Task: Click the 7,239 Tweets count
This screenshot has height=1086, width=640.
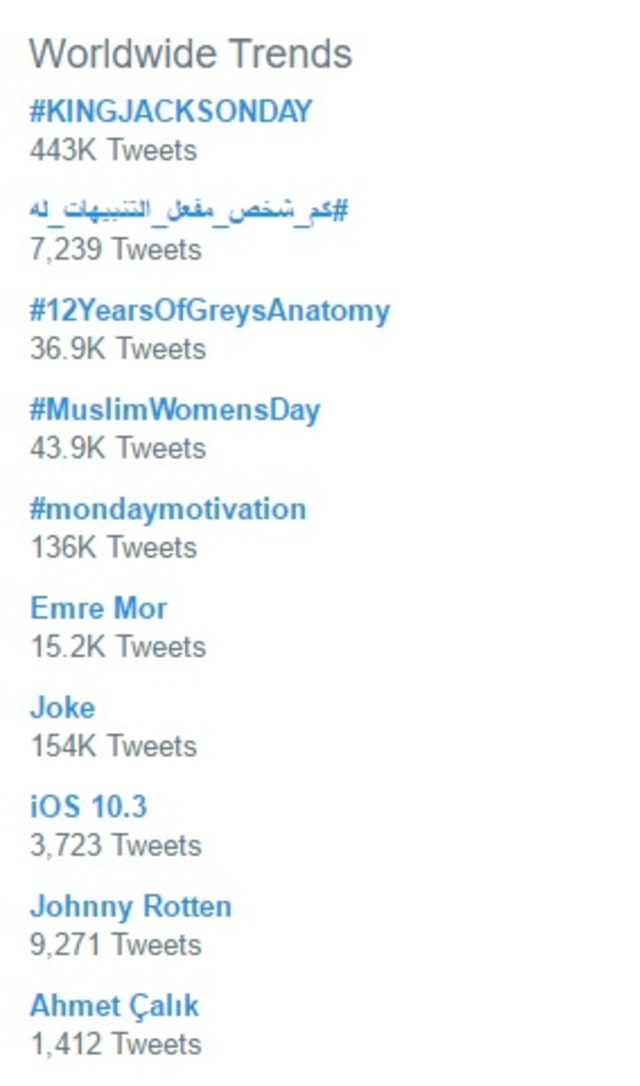Action: coord(116,249)
